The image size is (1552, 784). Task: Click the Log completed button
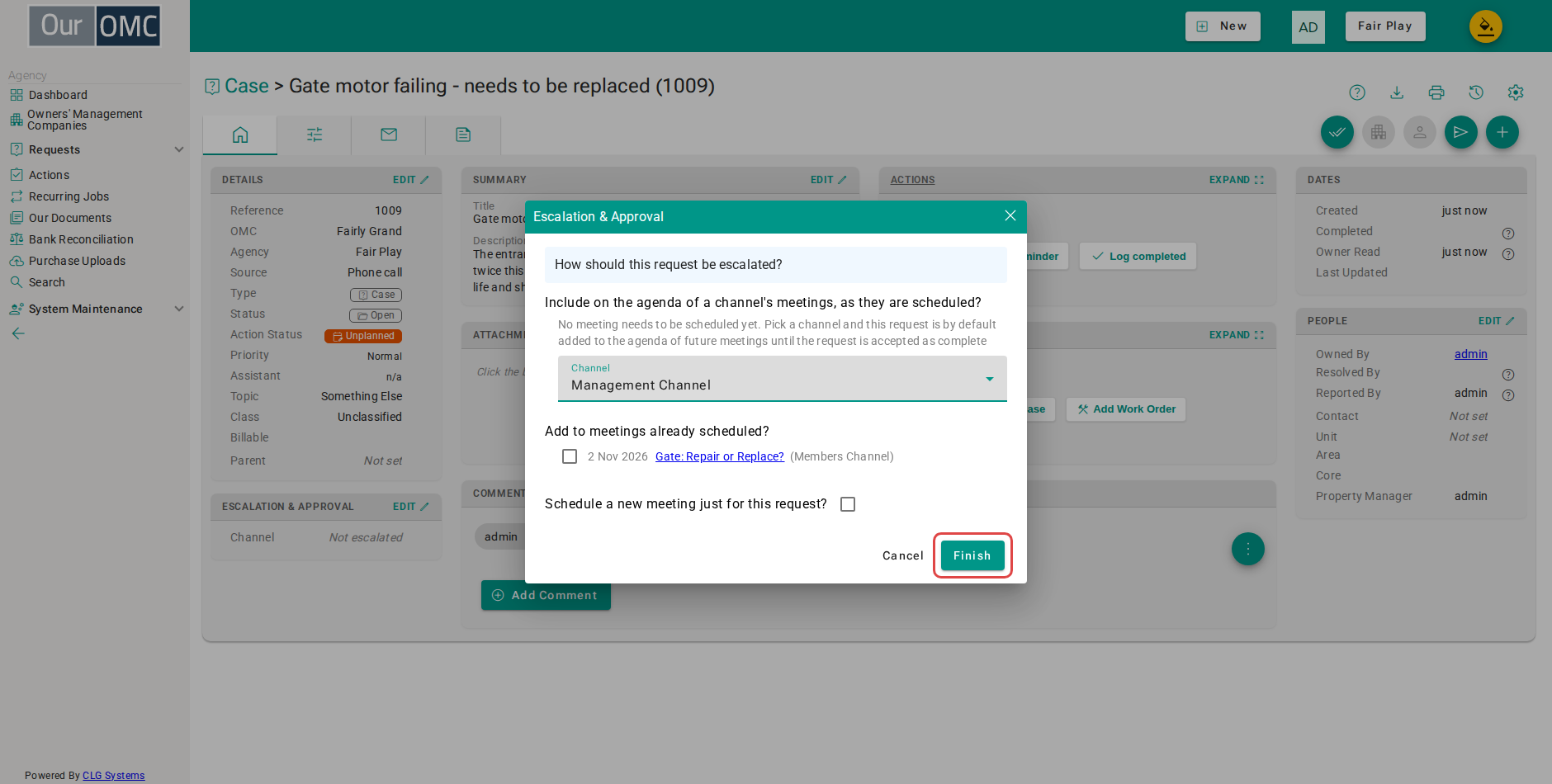point(1138,257)
